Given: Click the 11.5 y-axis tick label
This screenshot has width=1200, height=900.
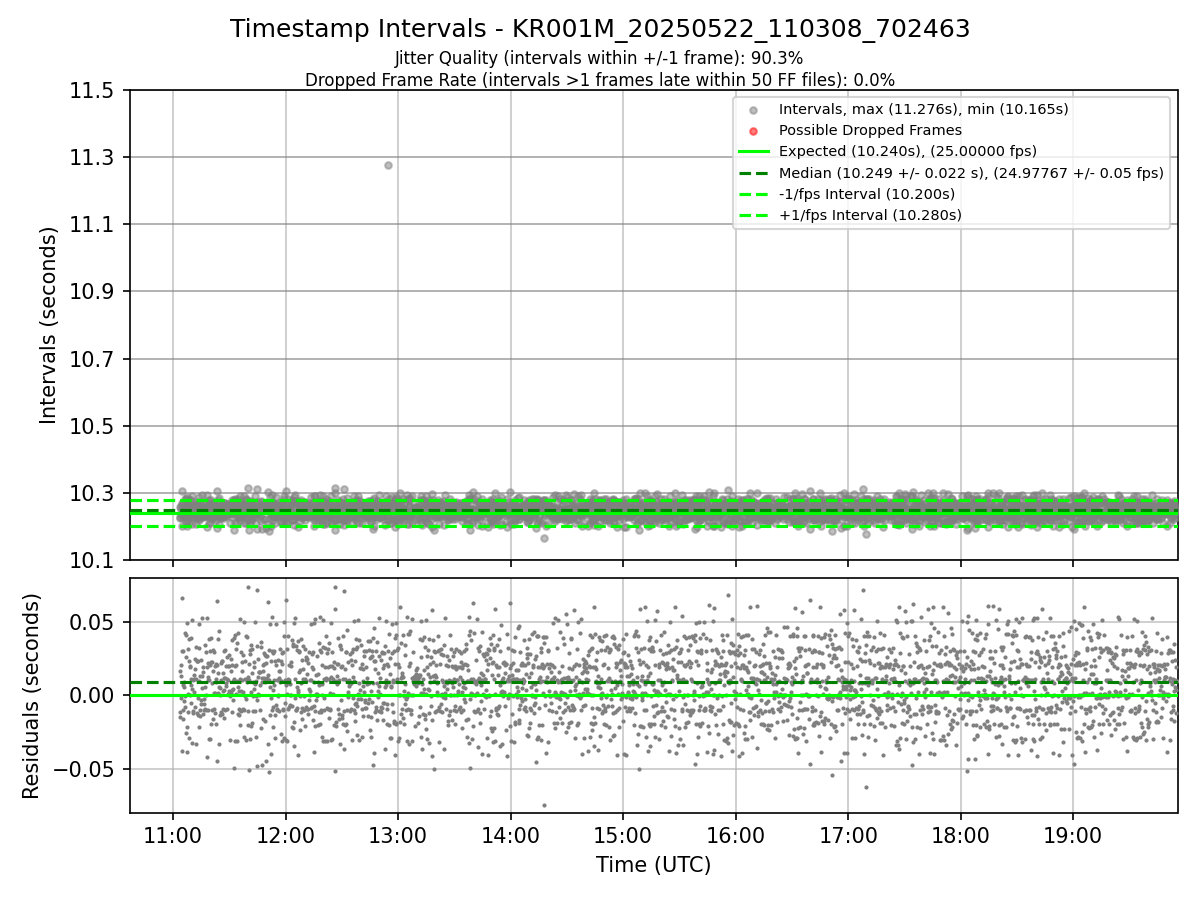Looking at the screenshot, I should [94, 91].
